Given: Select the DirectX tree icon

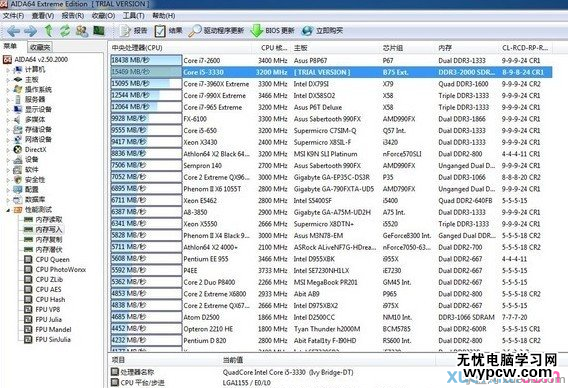Looking at the screenshot, I should click(17, 149).
